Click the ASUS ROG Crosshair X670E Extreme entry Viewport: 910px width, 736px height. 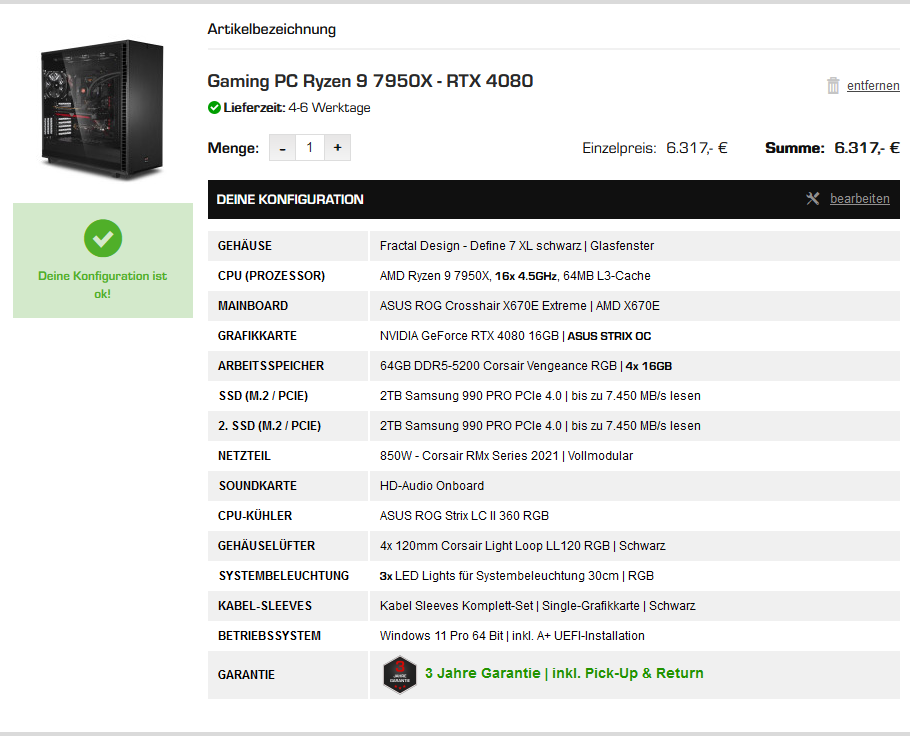click(519, 306)
